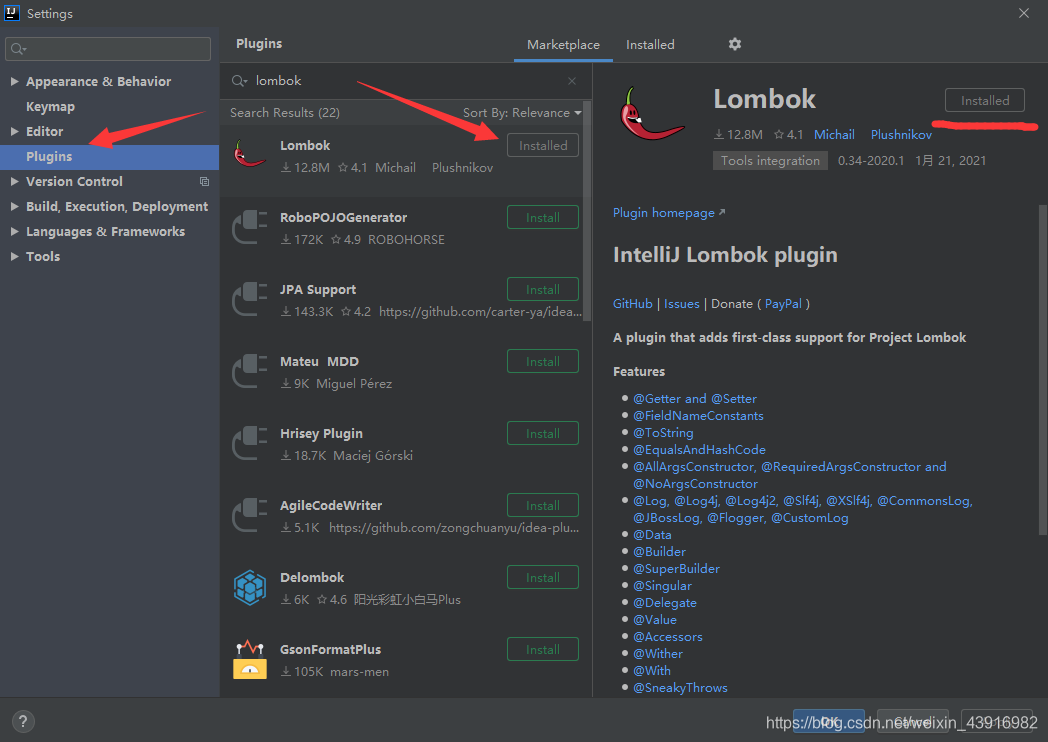
Task: Click the Lombok chili icon in results
Action: 250,155
